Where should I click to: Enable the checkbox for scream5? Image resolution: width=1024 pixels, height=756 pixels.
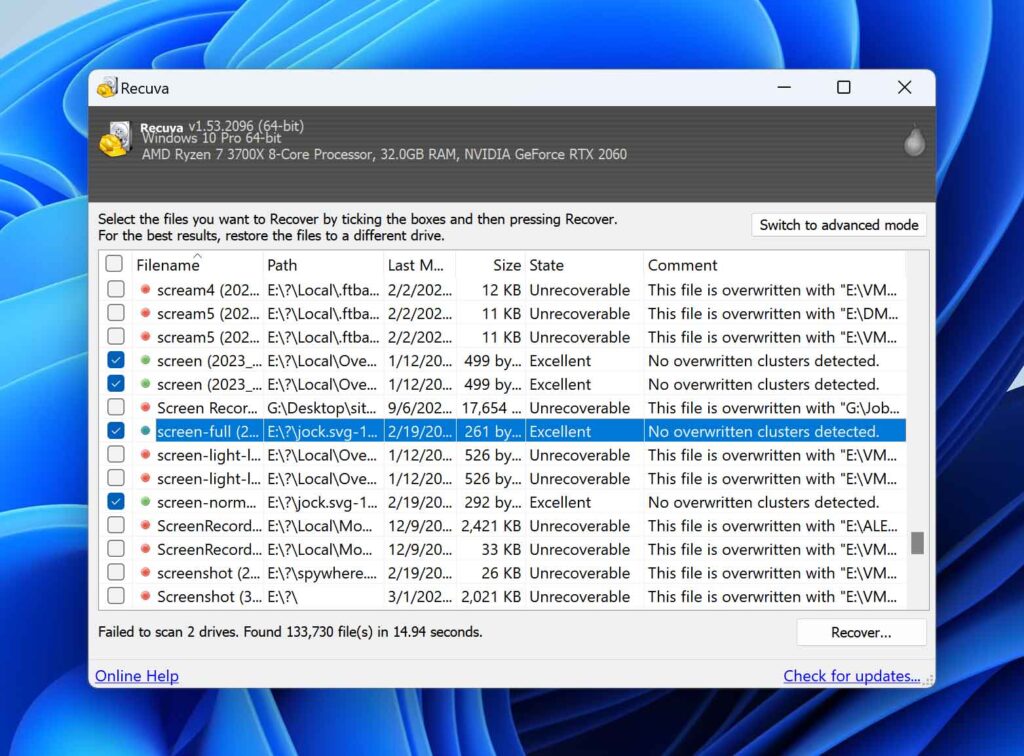point(115,313)
